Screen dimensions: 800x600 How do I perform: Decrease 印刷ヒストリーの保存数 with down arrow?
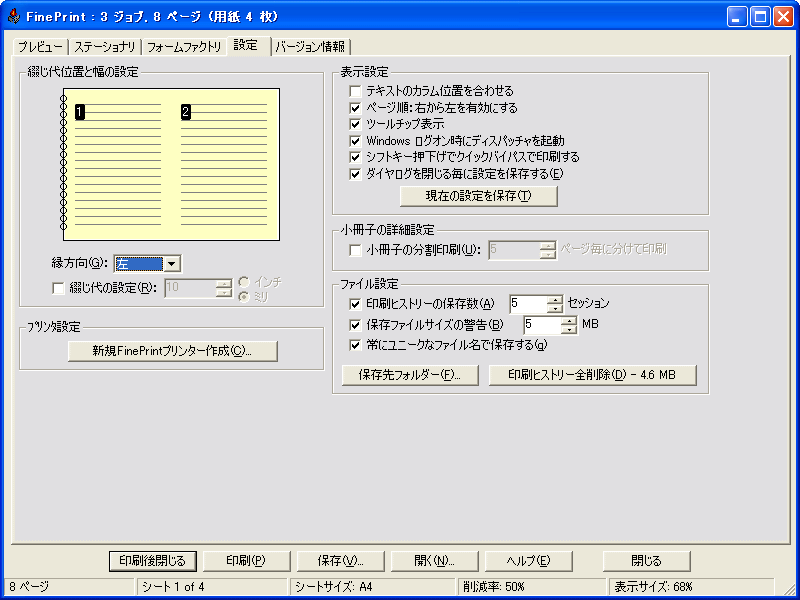tap(555, 308)
